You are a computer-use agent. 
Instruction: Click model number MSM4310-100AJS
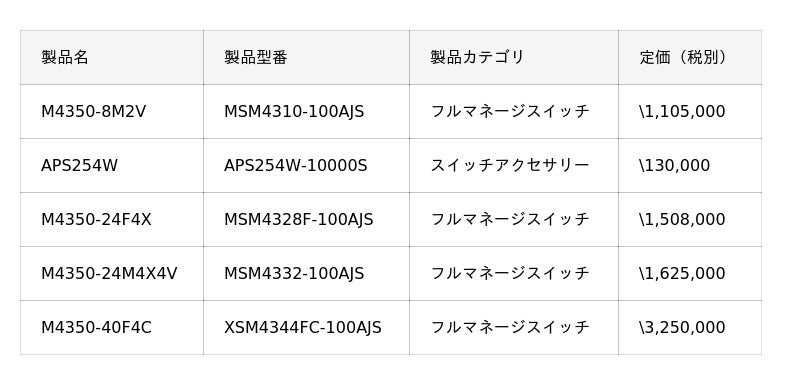(x=294, y=111)
